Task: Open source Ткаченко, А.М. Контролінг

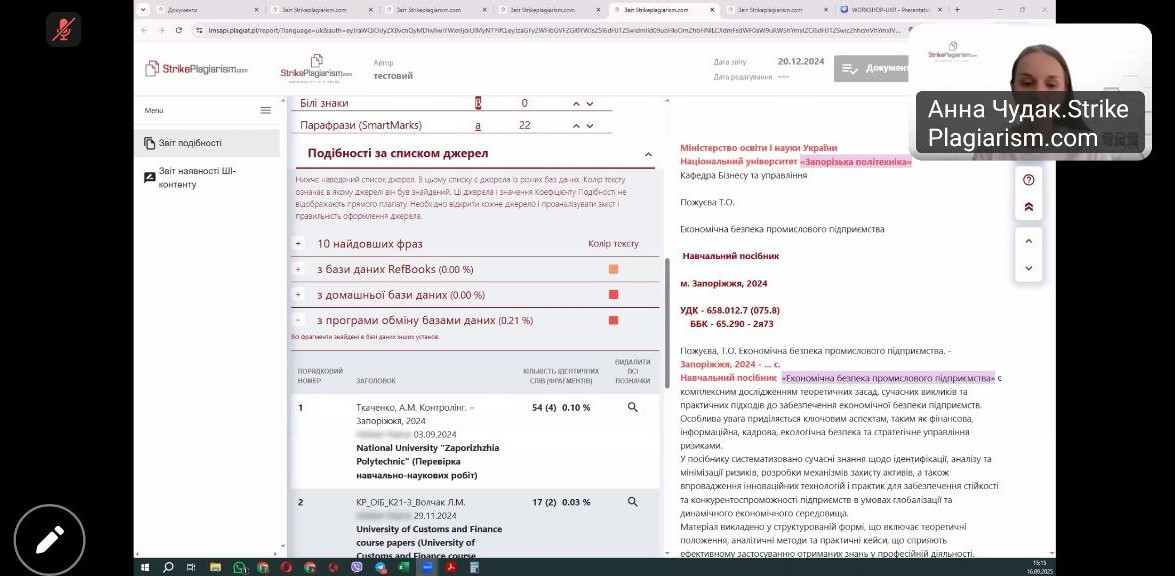Action: [x=416, y=413]
